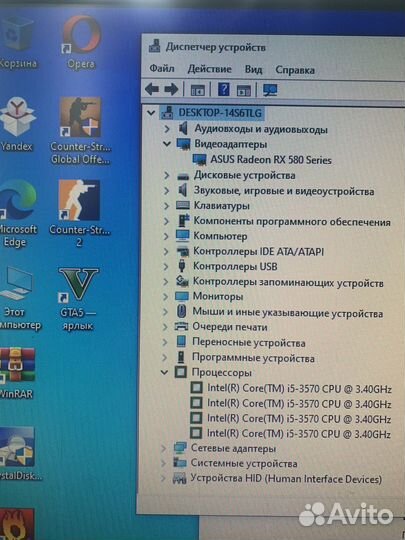Click the Back arrow in Device Manager toolbar
The image size is (405, 540).
coord(152,90)
